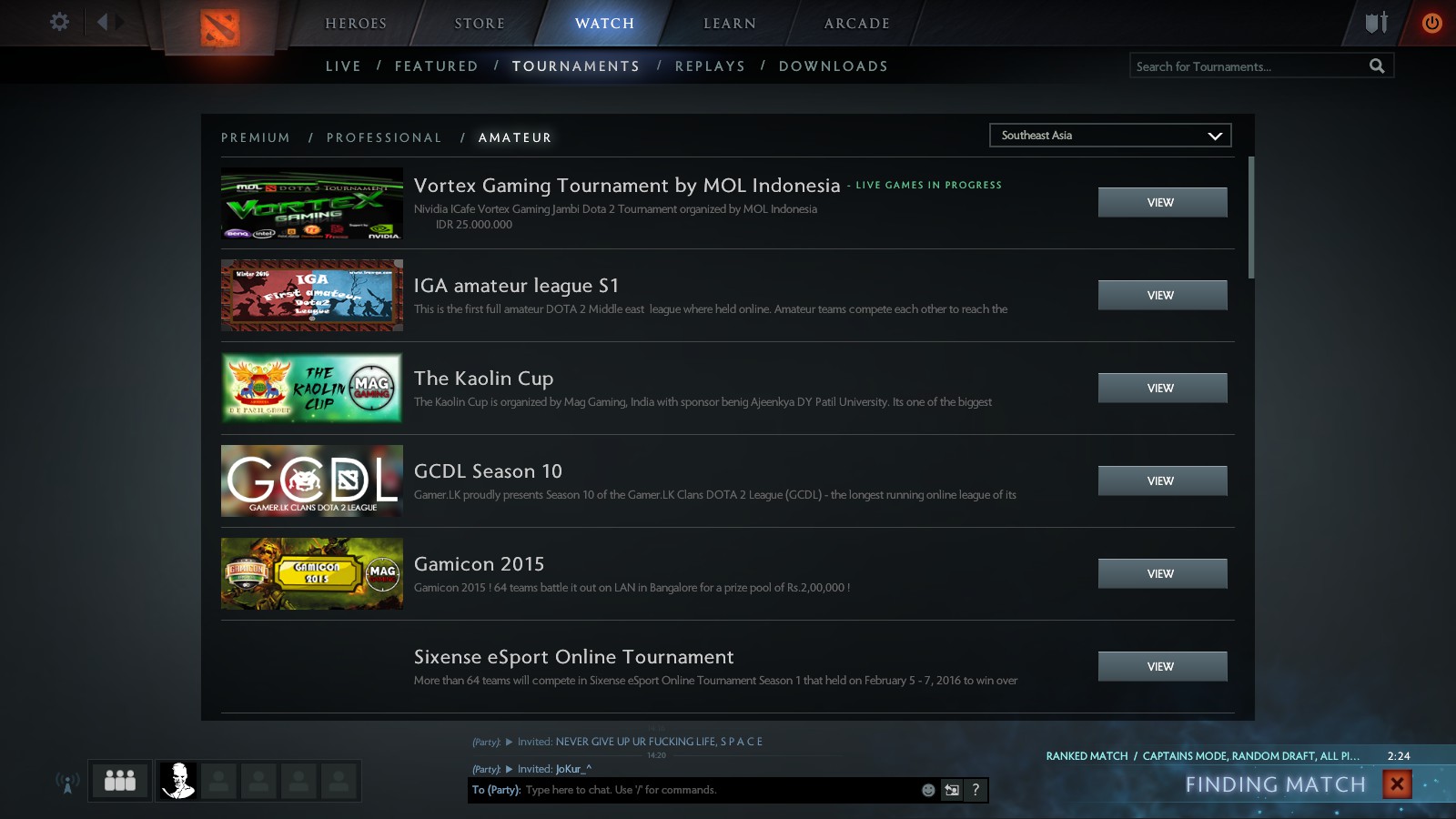1456x819 pixels.
Task: Click Sixense eSport Online Tournament title
Action: [574, 657]
